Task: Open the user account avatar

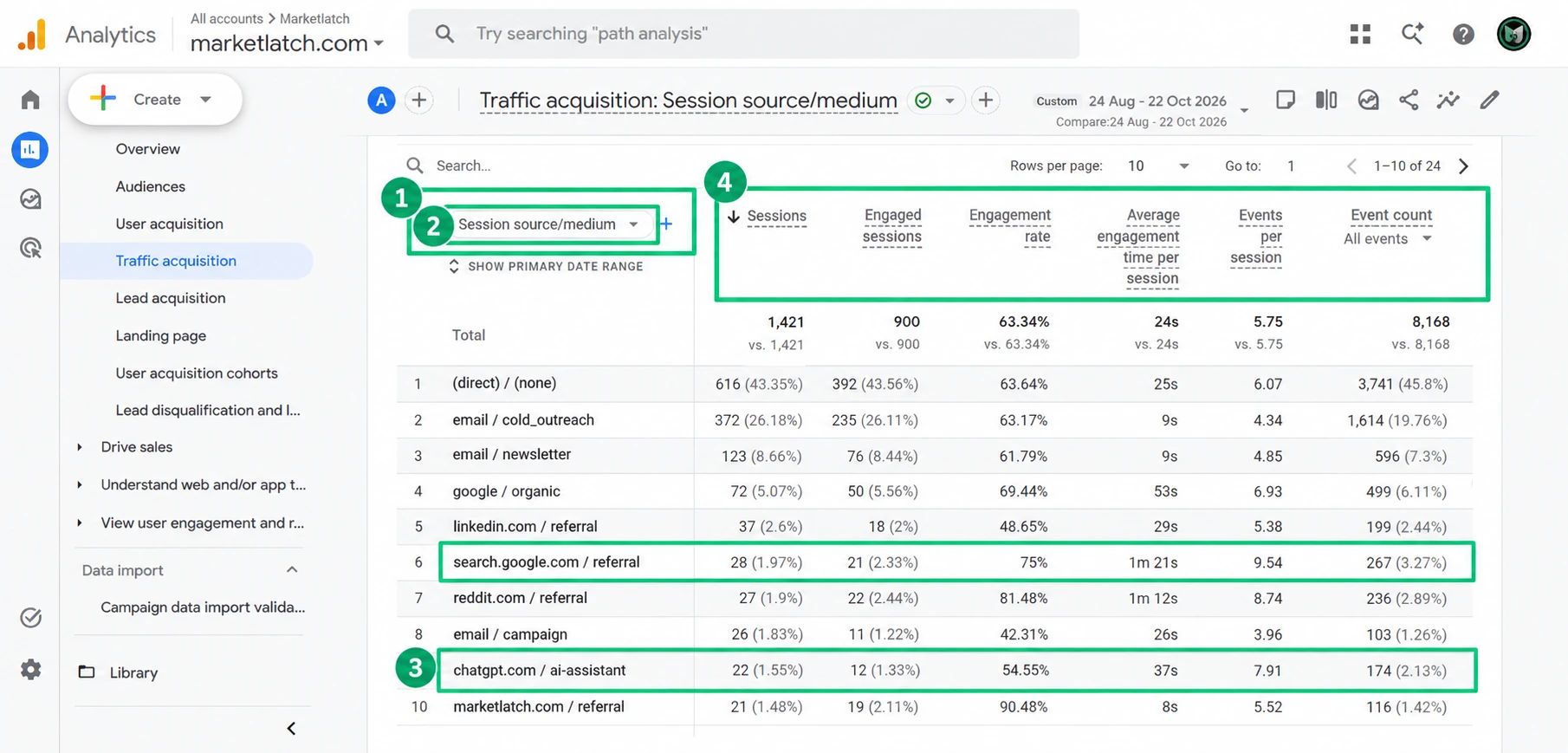Action: [x=1513, y=34]
